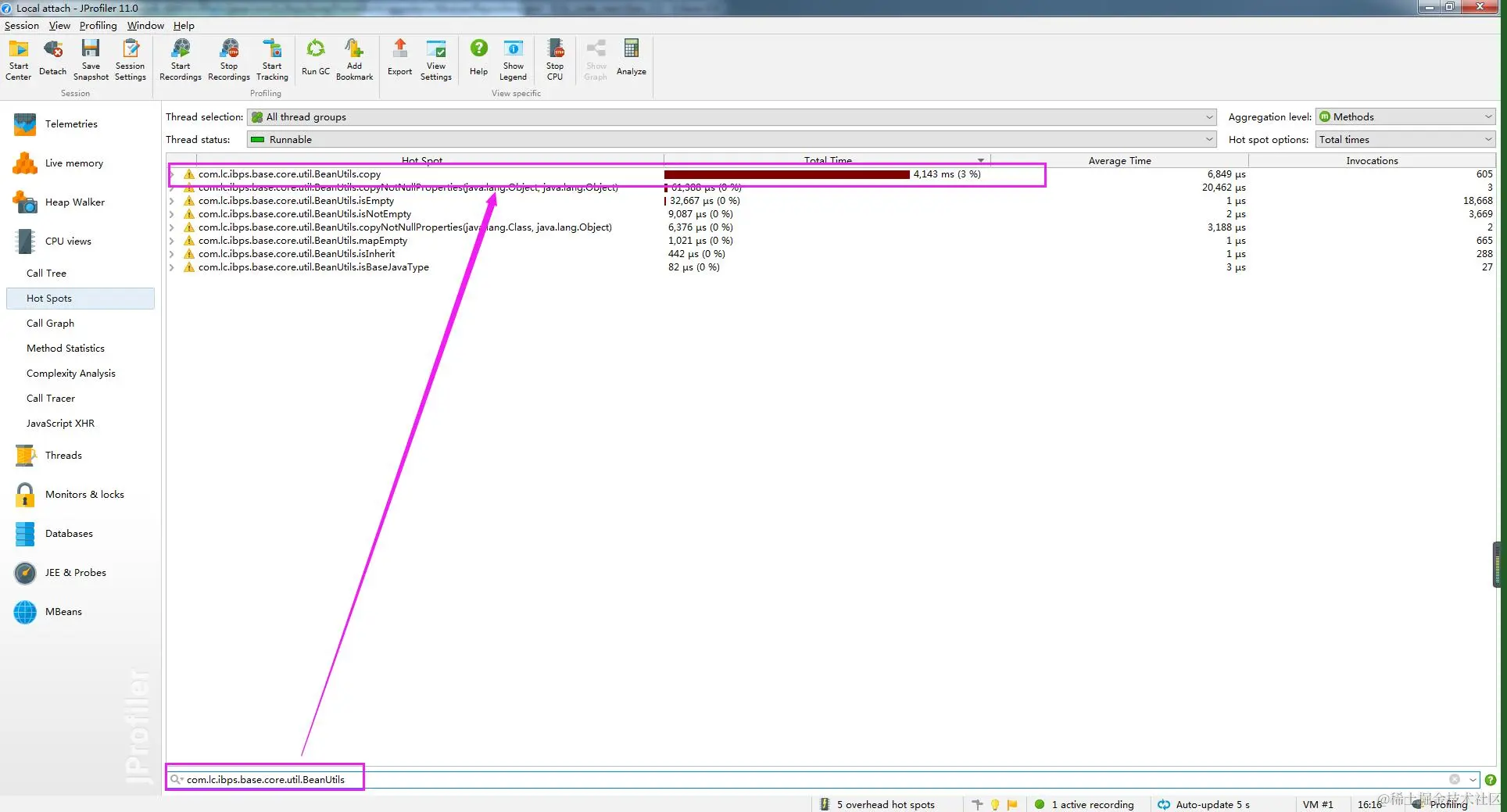
Task: Show the legend
Action: [x=514, y=59]
